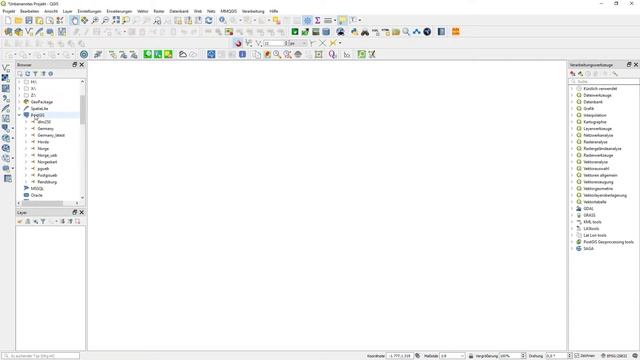Open the Data Source Manager icon

8,32
